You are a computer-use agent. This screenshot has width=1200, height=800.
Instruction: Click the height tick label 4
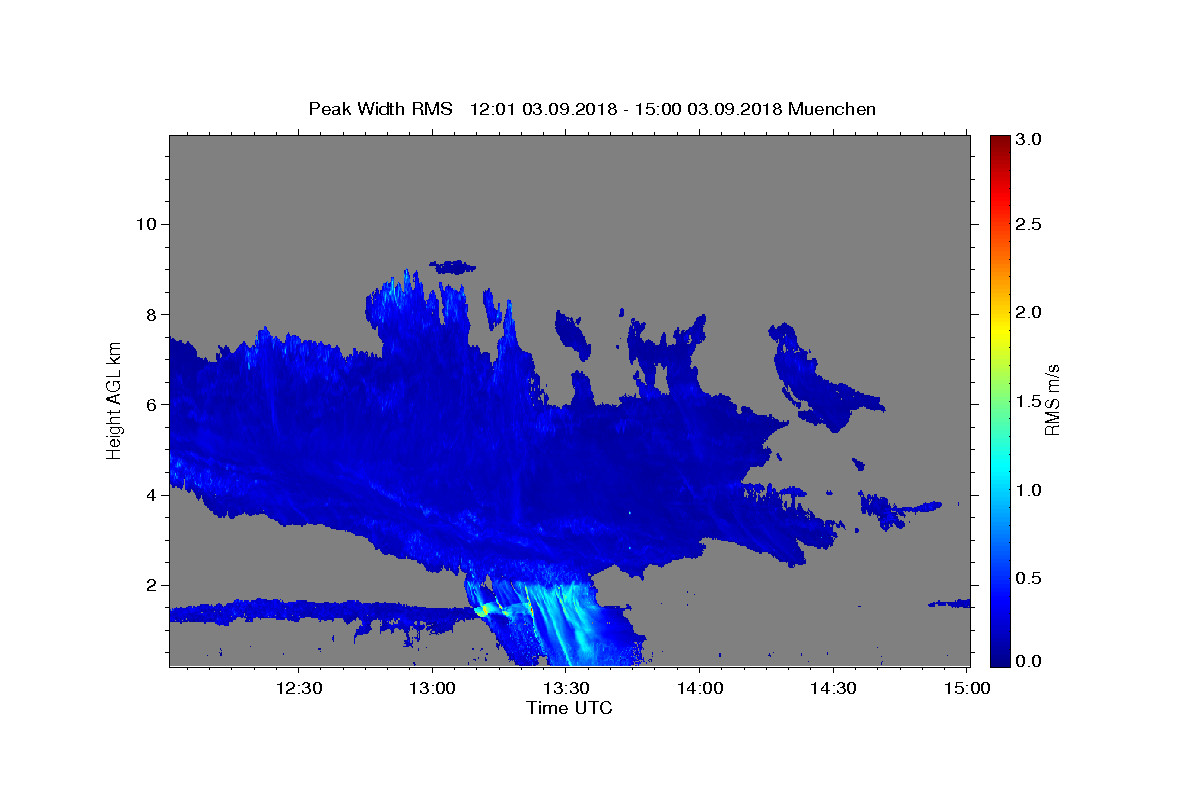150,495
